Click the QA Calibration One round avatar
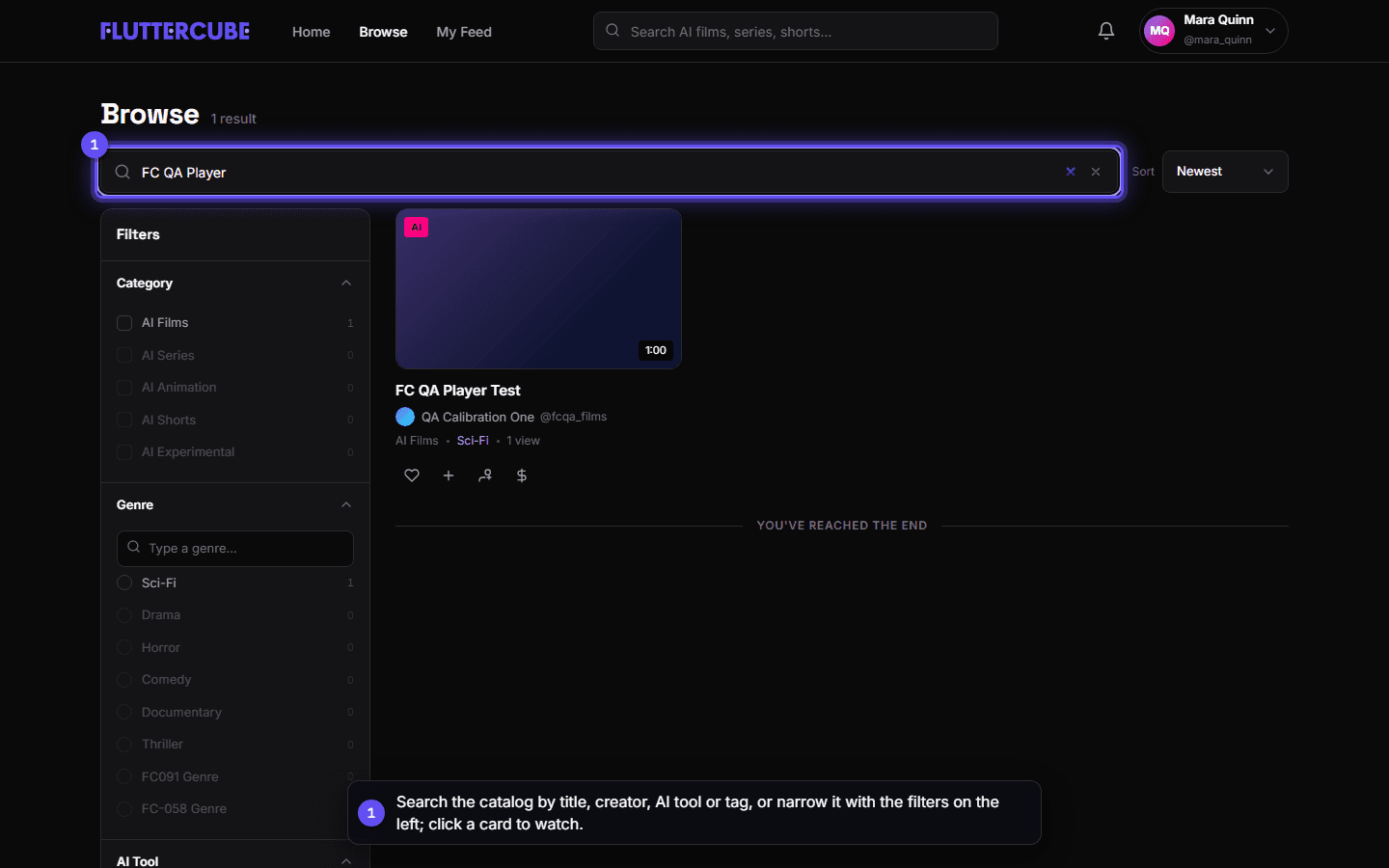 pos(405,417)
